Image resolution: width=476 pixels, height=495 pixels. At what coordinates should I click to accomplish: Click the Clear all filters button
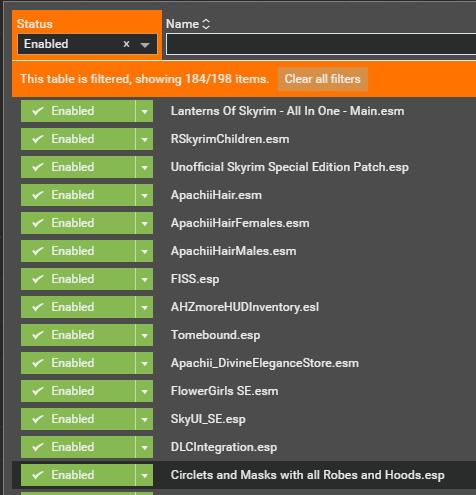tap(323, 79)
